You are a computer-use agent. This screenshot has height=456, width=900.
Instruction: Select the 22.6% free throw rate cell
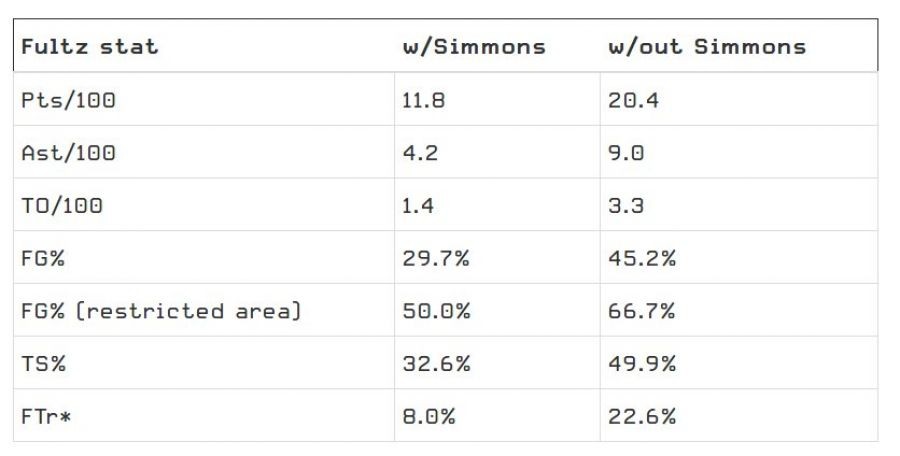(642, 416)
